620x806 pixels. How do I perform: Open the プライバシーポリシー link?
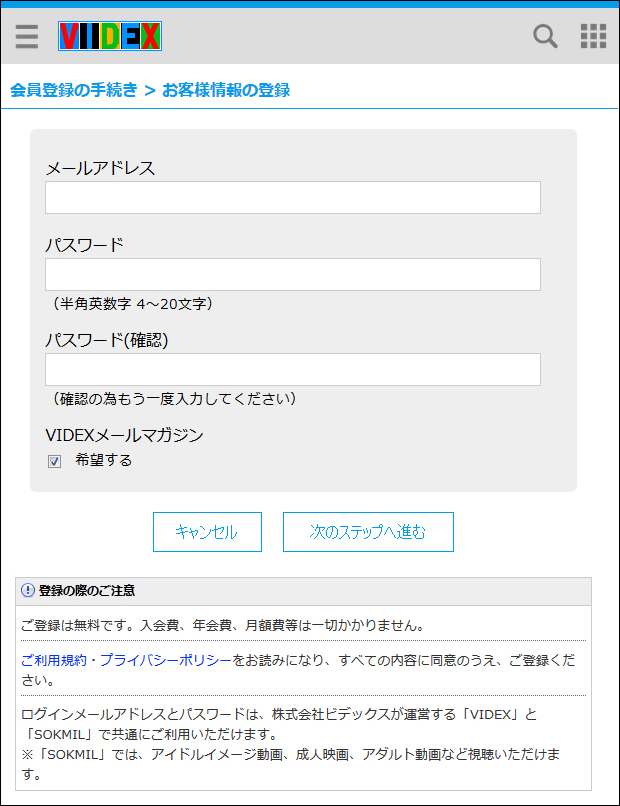(166, 660)
